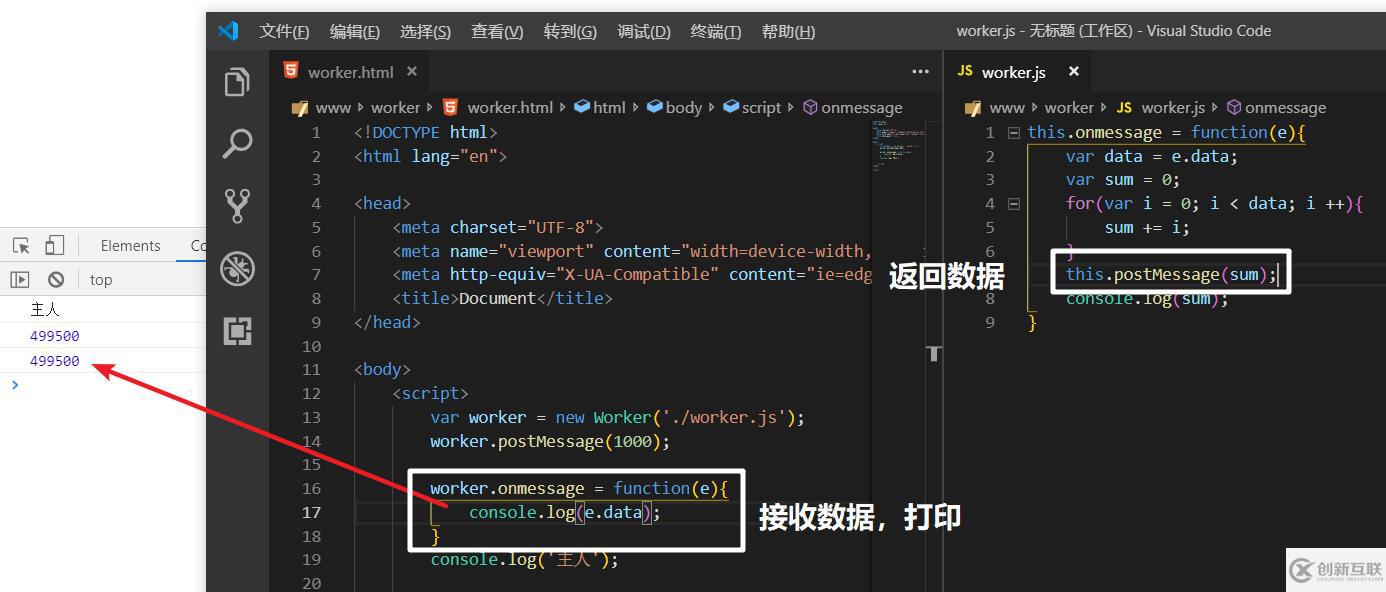Image resolution: width=1386 pixels, height=592 pixels.
Task: Open the 调试(D) menu
Action: (644, 31)
